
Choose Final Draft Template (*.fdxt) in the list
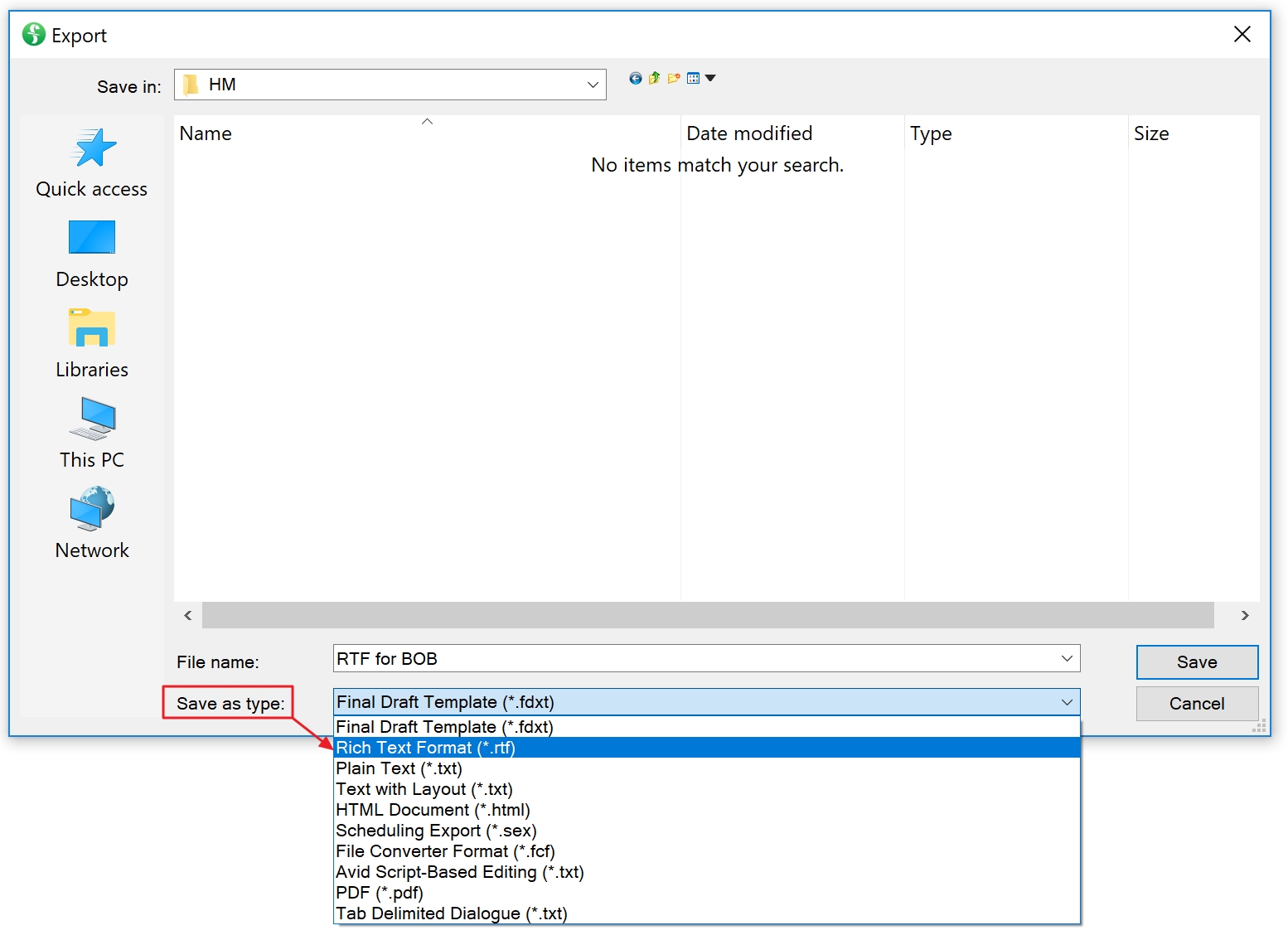[x=707, y=727]
